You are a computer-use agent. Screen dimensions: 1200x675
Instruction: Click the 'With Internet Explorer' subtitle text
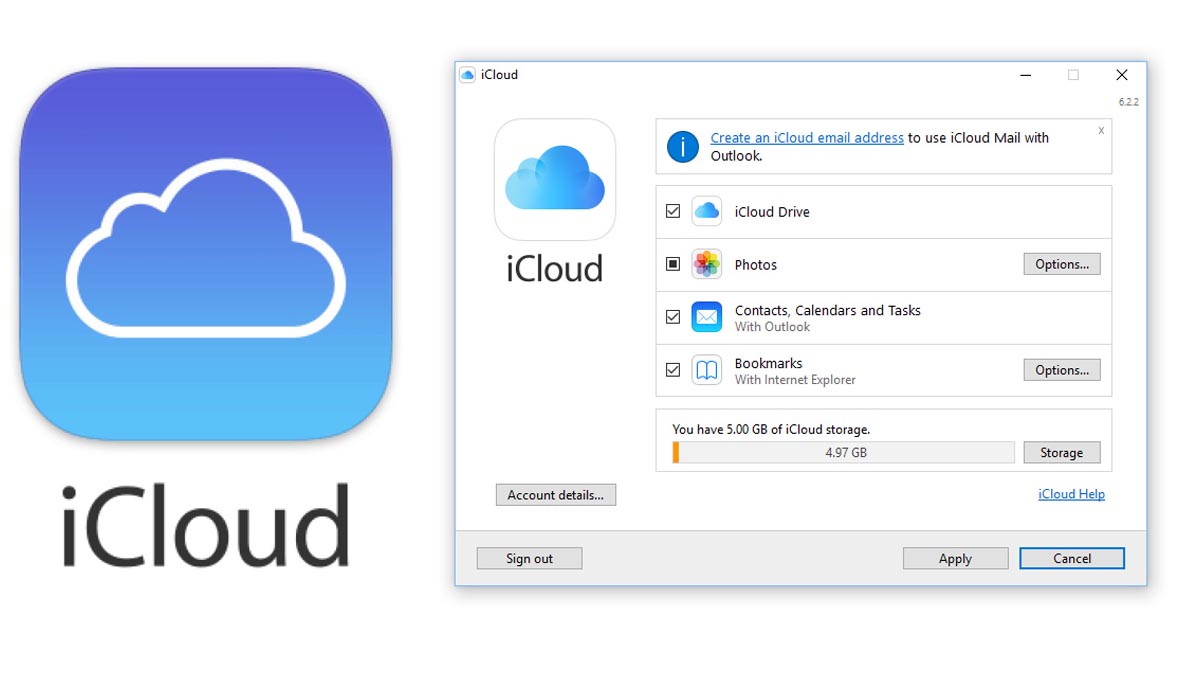click(x=795, y=380)
